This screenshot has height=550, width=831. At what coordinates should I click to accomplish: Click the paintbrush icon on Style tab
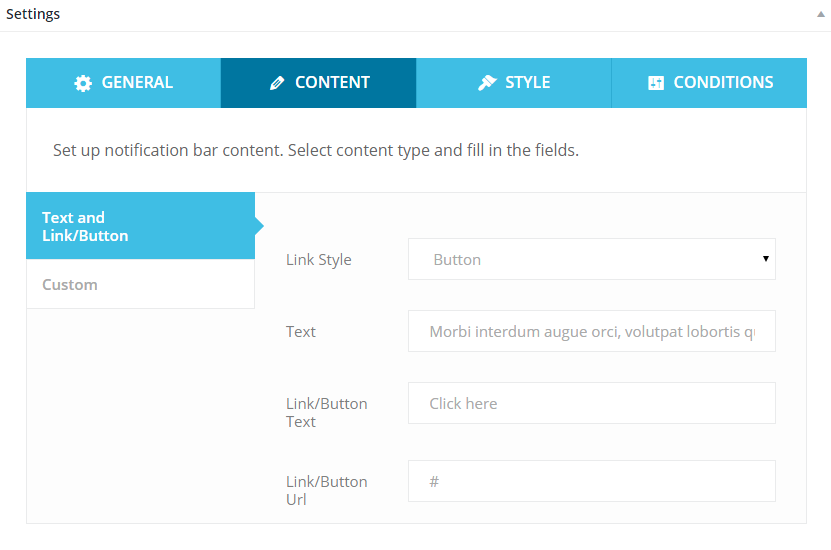[x=487, y=83]
